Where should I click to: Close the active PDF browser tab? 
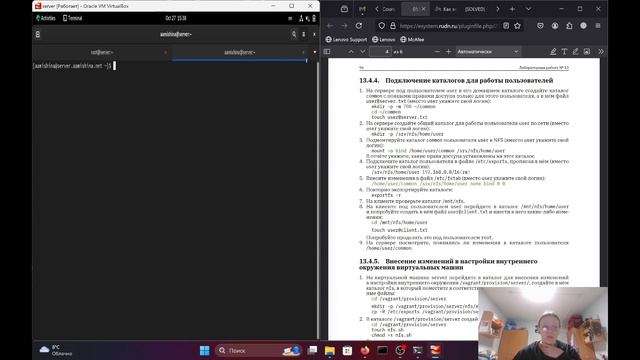[x=424, y=9]
